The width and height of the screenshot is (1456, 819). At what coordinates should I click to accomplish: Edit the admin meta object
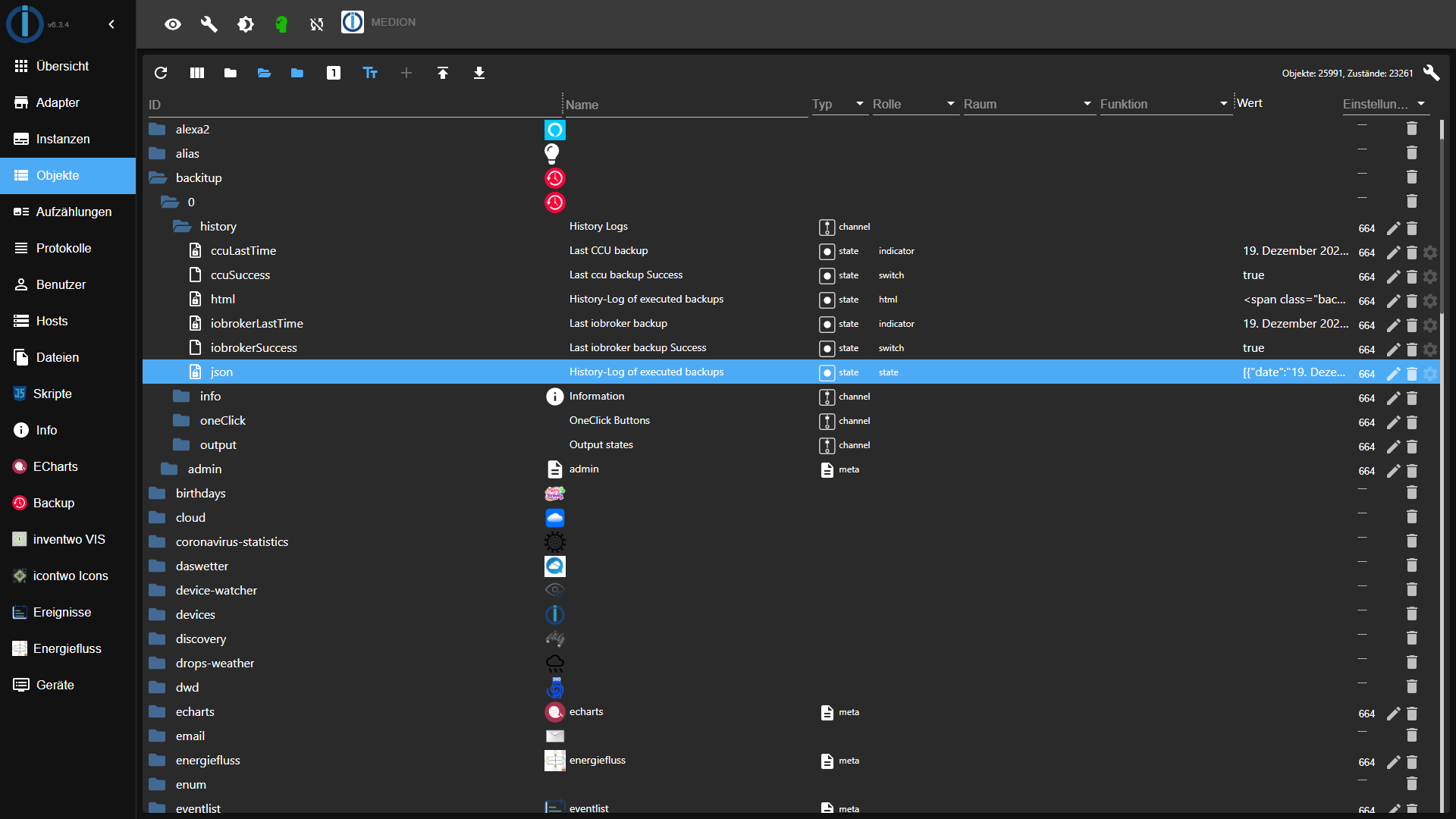[x=1394, y=470]
